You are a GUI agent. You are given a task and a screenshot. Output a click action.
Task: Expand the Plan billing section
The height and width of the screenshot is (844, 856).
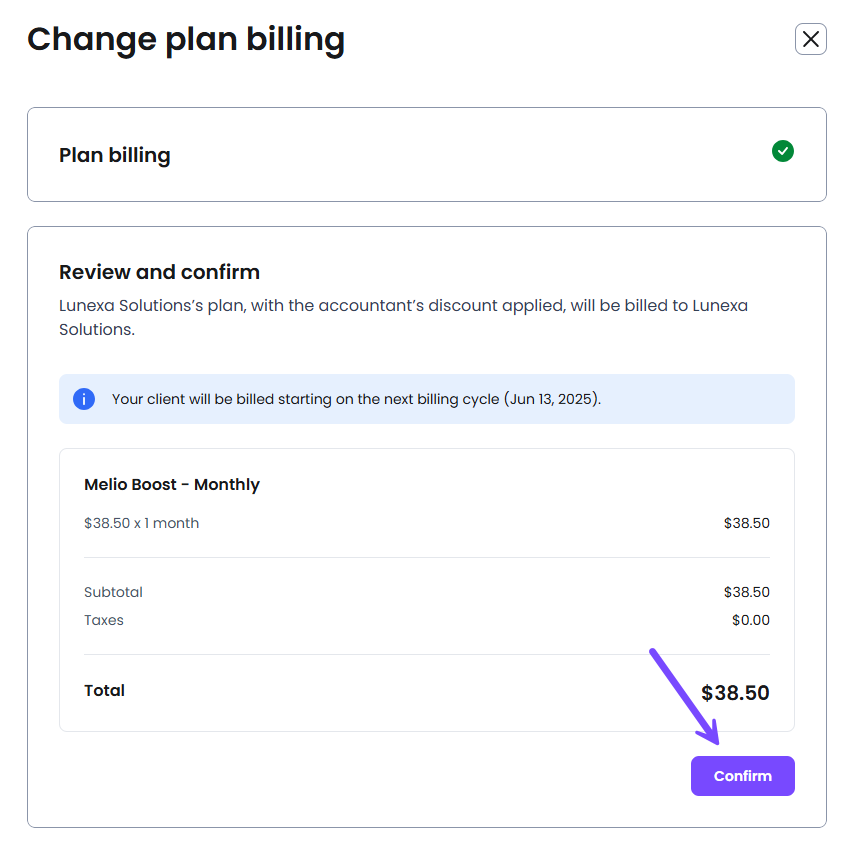427,154
